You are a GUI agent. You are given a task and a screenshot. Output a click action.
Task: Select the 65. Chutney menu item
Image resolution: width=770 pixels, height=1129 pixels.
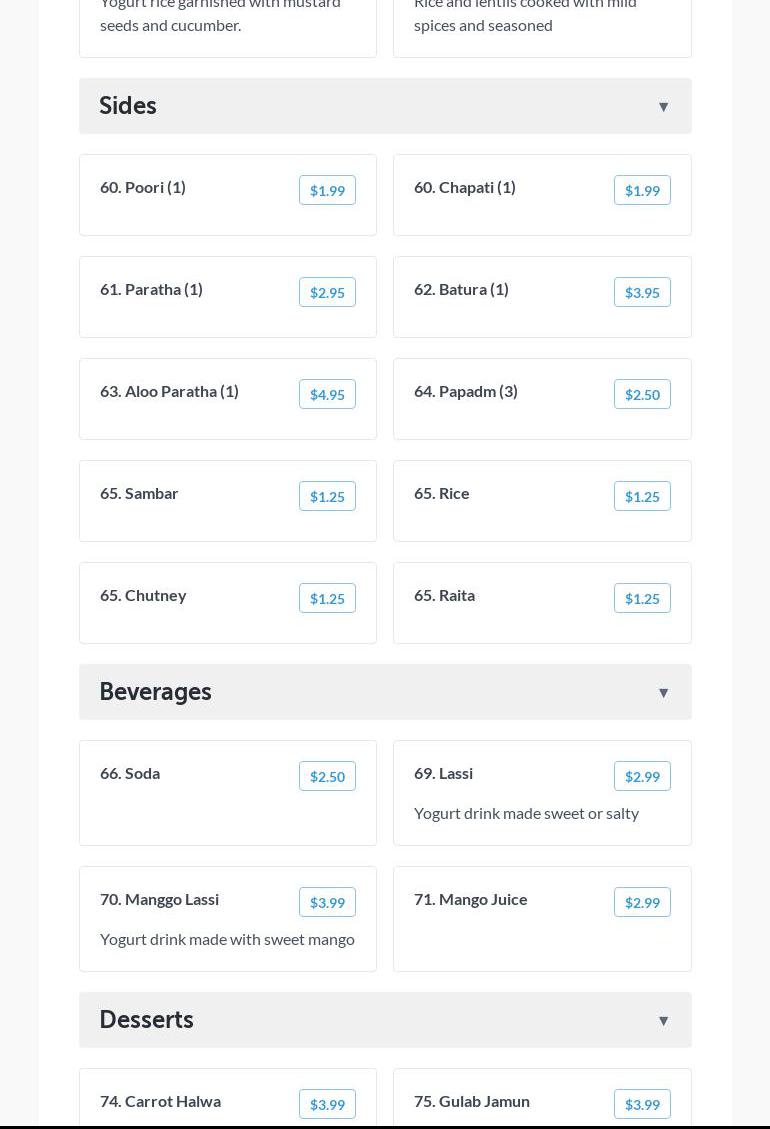click(x=143, y=596)
